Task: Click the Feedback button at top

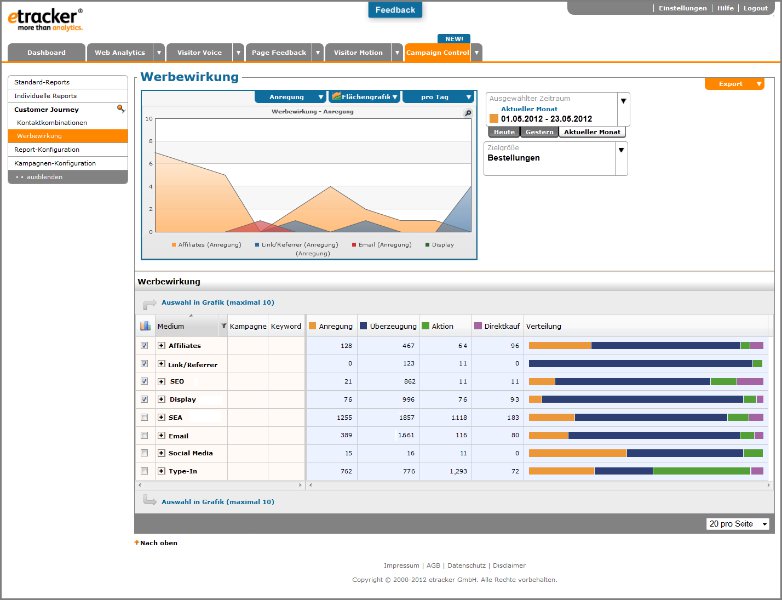Action: pos(395,10)
